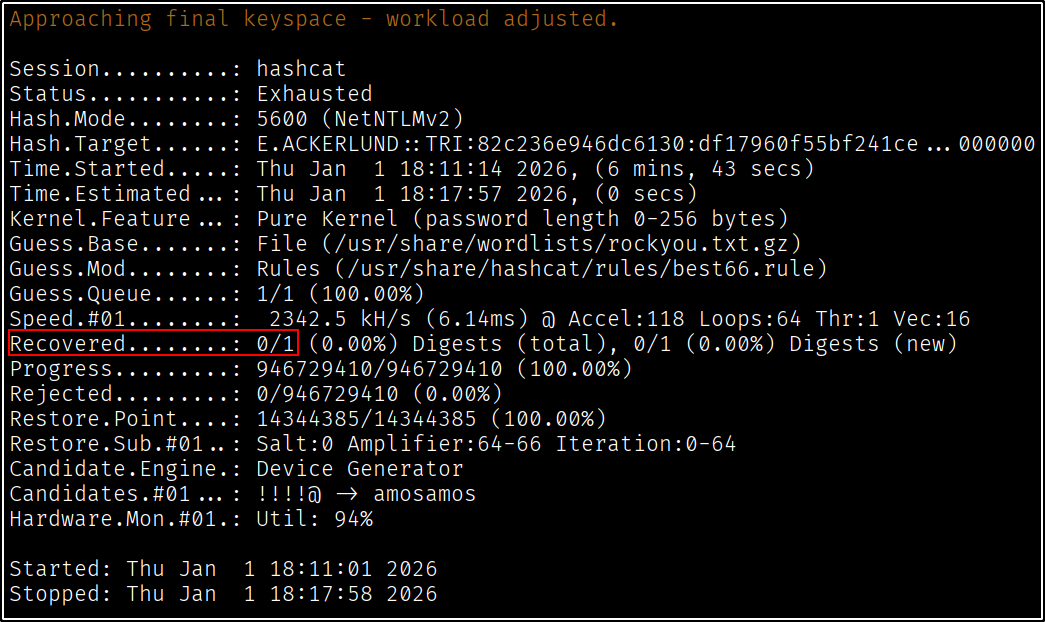This screenshot has width=1045, height=622.
Task: Click the Guess.Queue value '1/1 (100.00%)'
Action: point(340,294)
